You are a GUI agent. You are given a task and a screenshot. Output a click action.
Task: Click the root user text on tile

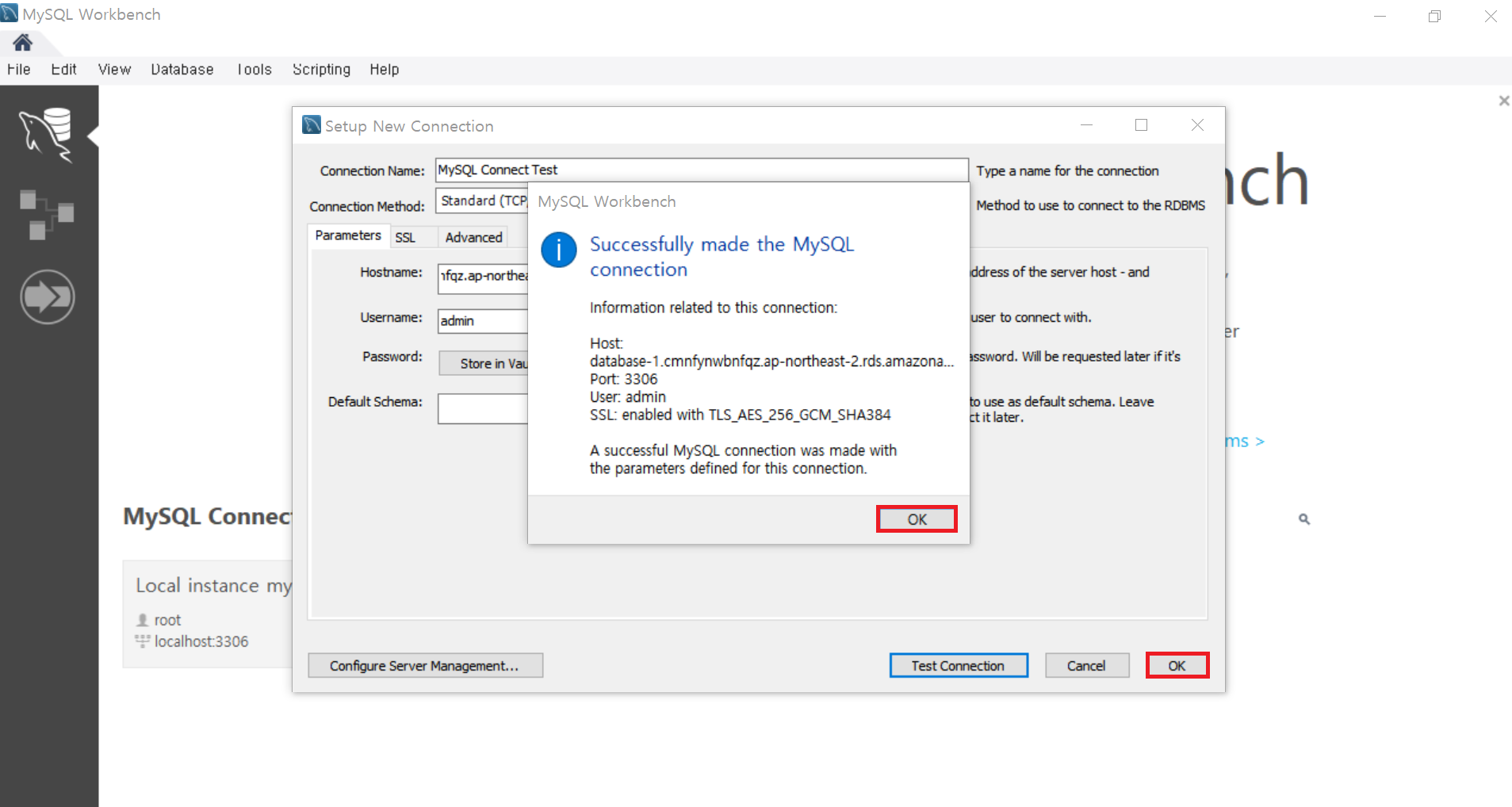pyautogui.click(x=167, y=620)
